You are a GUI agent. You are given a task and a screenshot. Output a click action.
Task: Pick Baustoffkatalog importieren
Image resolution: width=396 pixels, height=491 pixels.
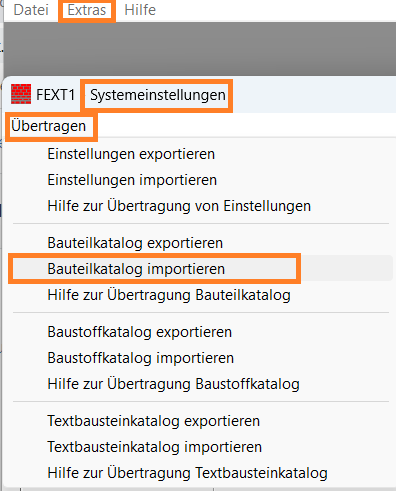[140, 358]
